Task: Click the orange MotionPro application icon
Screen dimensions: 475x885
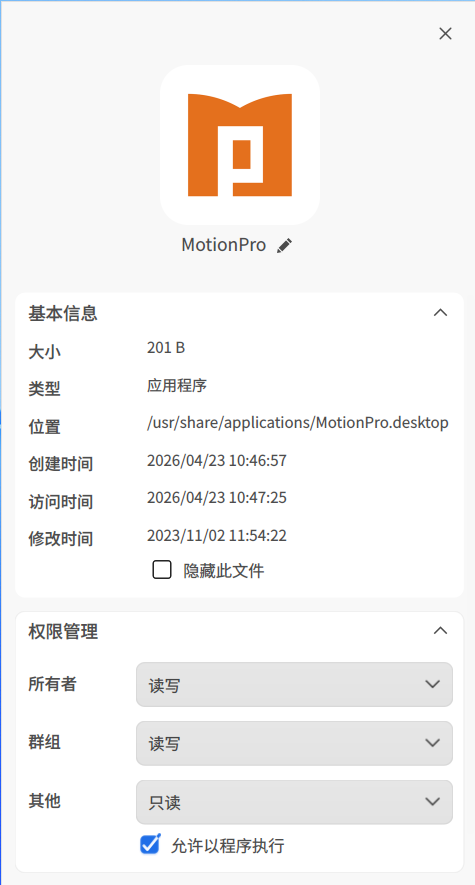Action: [x=240, y=145]
